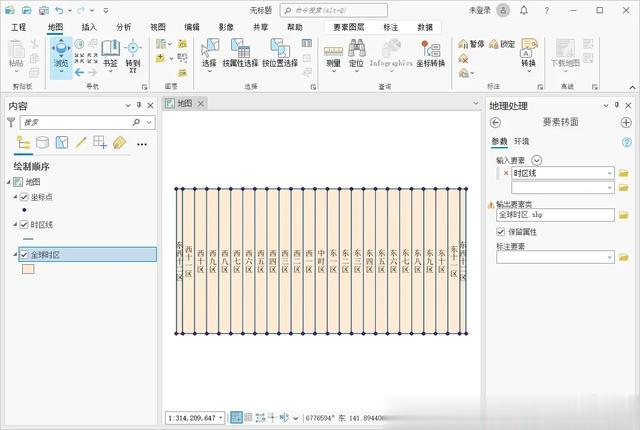
Task: Click the Contents filter funnel icon
Action: point(11,122)
